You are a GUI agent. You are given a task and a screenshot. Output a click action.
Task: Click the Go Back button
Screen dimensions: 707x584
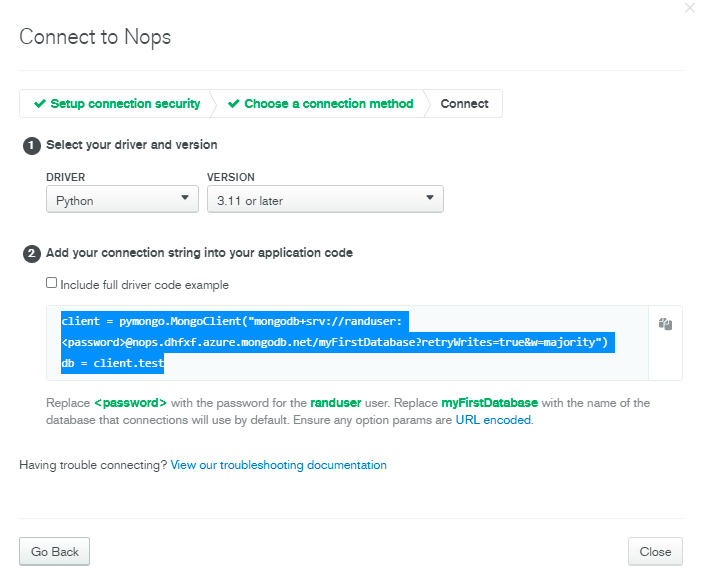point(55,551)
